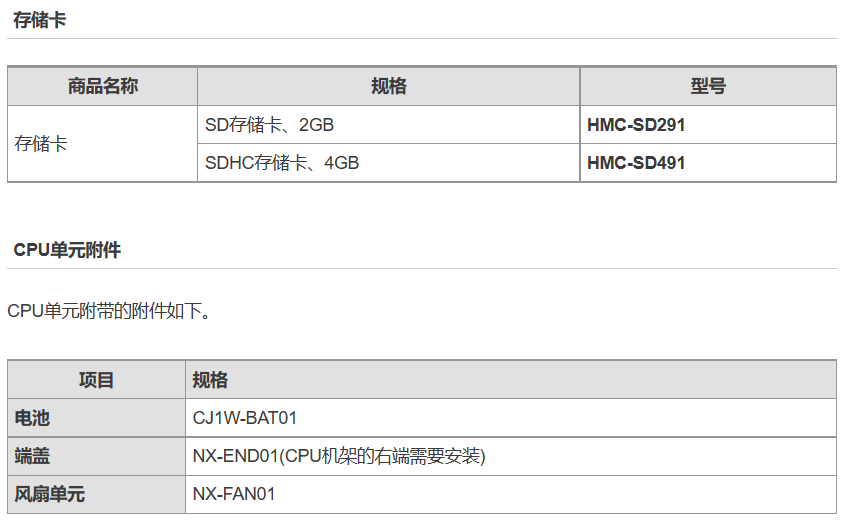Image resolution: width=846 pixels, height=531 pixels.
Task: Click the CJ1W-BAT01 battery model
Action: coord(245,418)
